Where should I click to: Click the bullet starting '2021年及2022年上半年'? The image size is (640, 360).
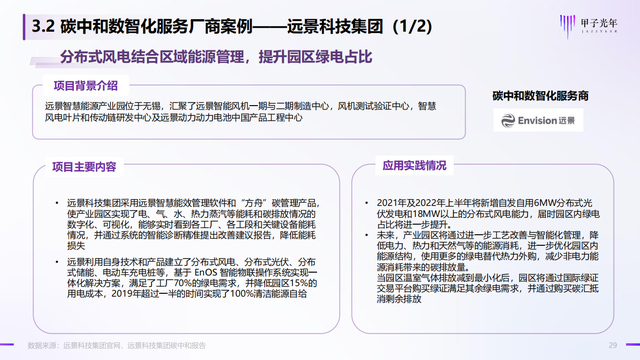tap(488, 213)
